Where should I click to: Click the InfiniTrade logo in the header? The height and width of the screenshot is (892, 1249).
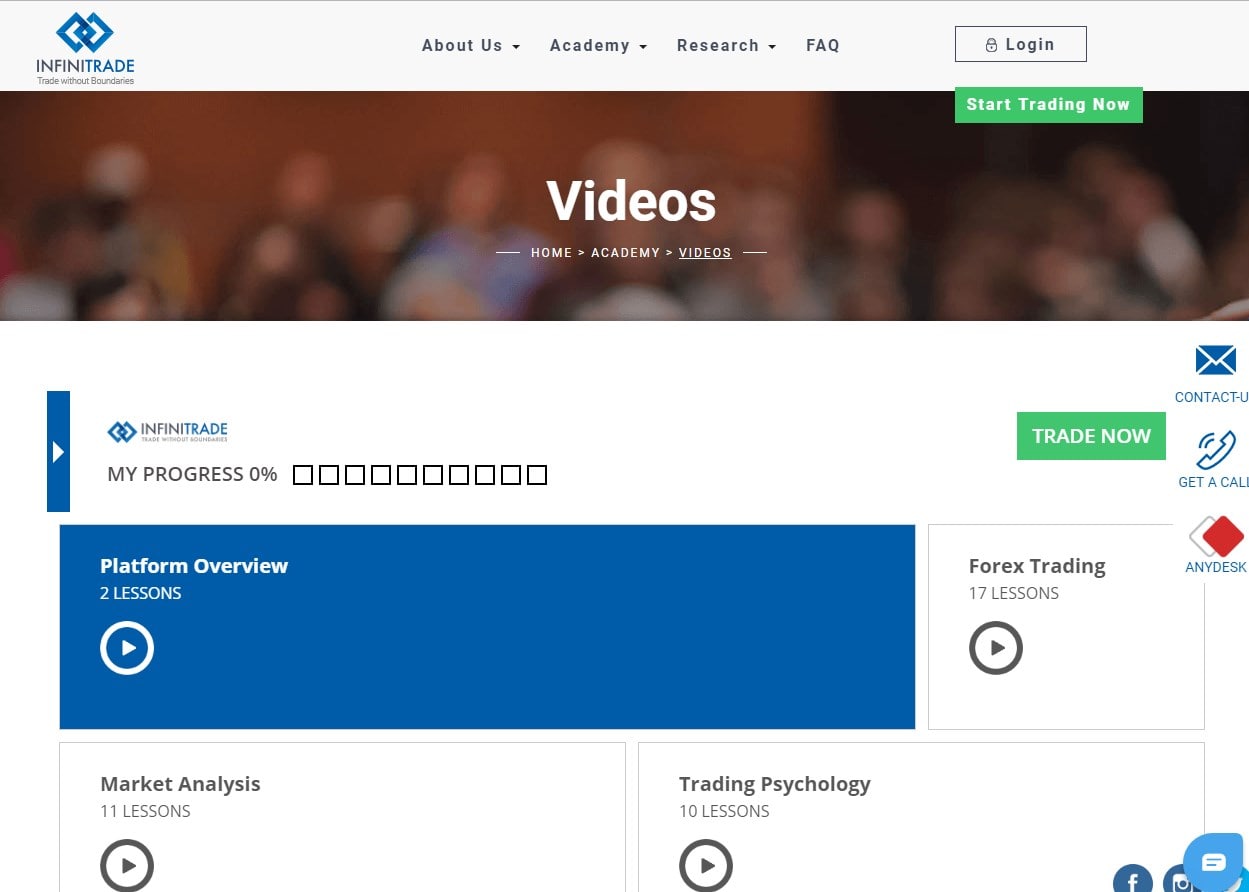tap(85, 44)
